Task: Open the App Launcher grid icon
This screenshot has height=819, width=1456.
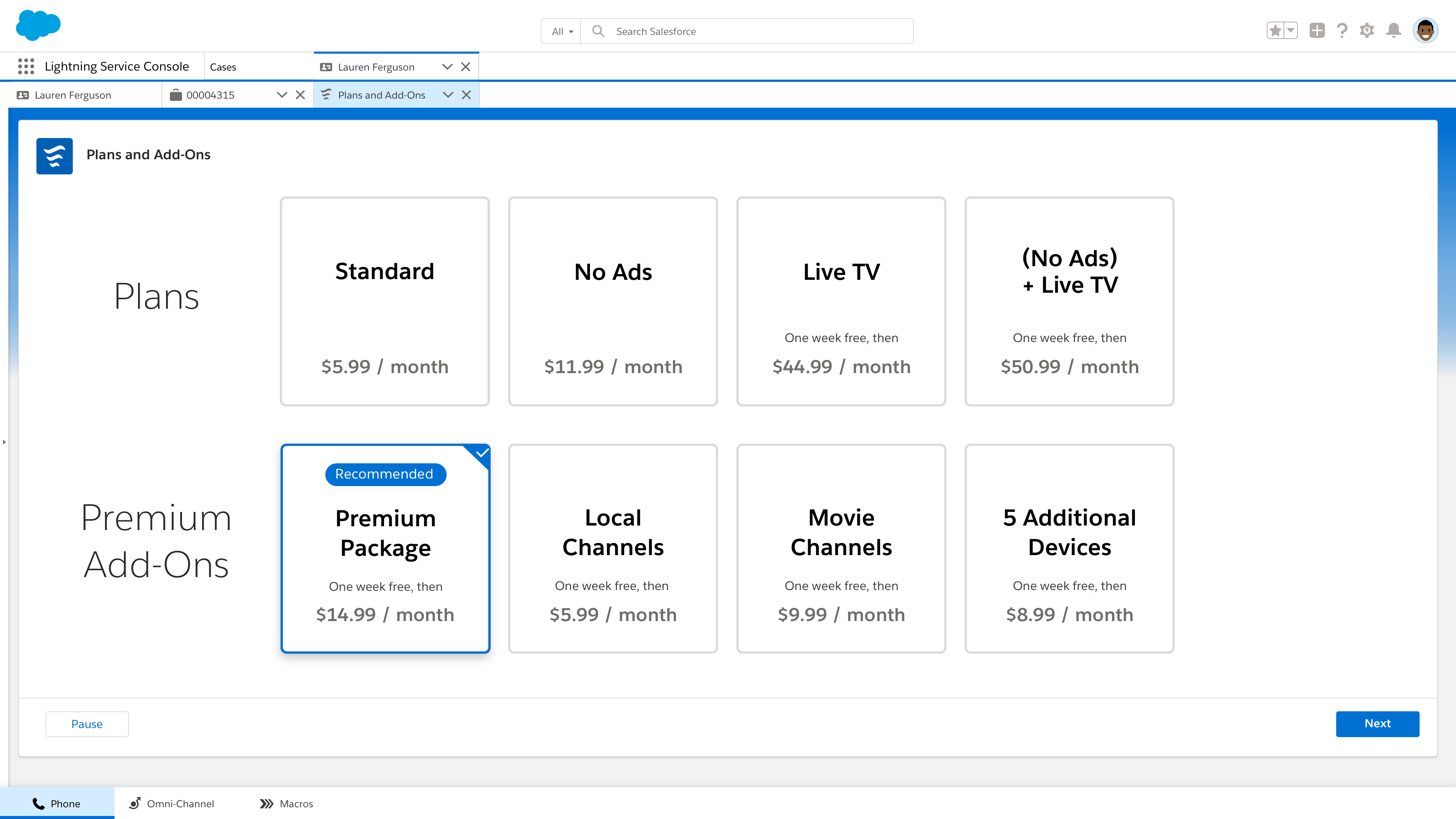Action: [x=26, y=67]
